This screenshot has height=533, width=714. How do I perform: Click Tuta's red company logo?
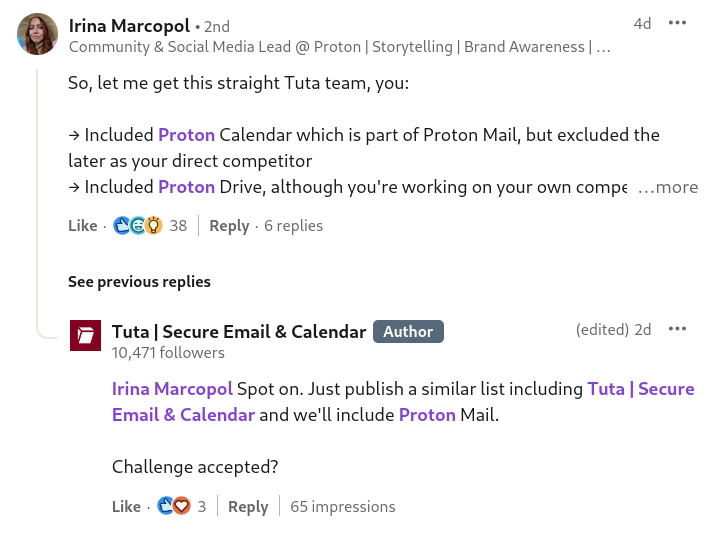(x=85, y=335)
